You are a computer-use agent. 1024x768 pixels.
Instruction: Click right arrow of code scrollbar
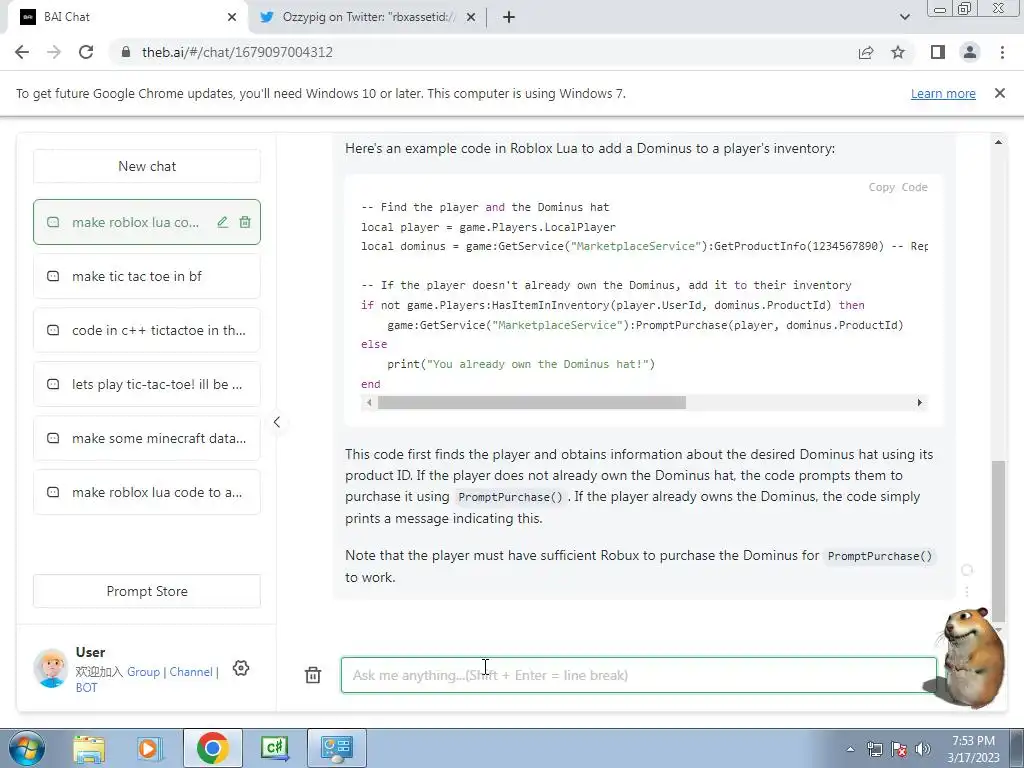(920, 403)
